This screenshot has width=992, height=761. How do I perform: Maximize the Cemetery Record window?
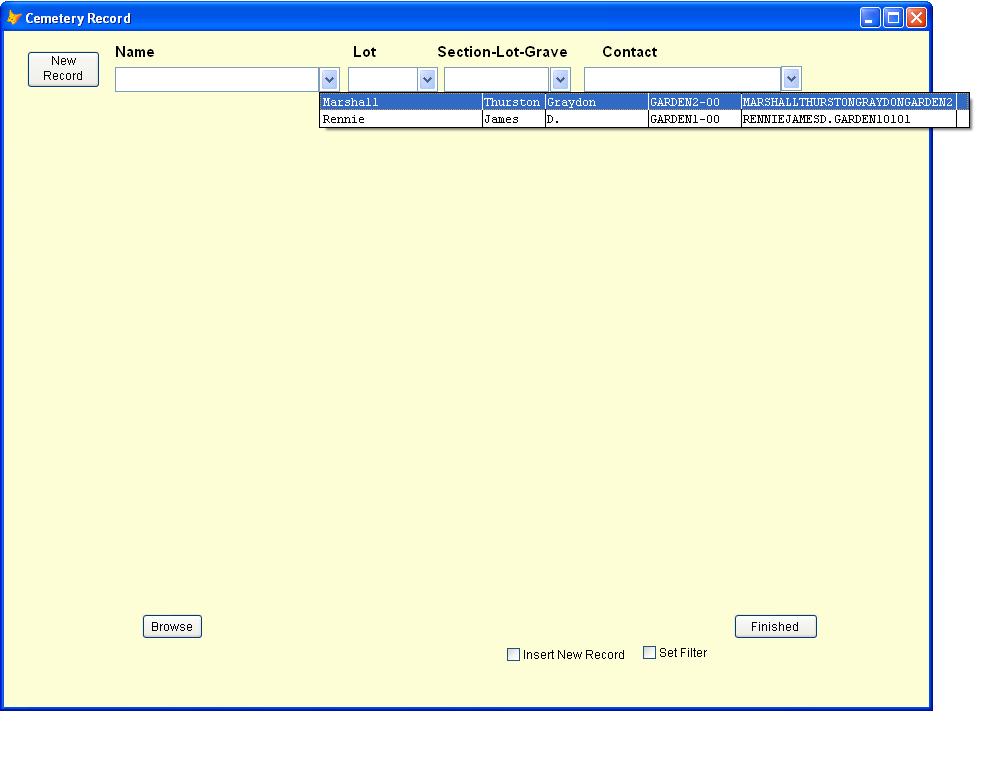pyautogui.click(x=893, y=18)
